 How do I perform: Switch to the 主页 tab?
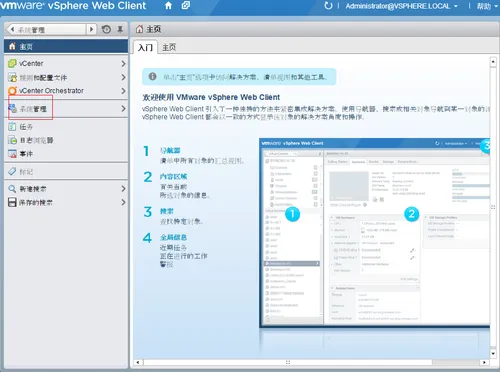169,47
